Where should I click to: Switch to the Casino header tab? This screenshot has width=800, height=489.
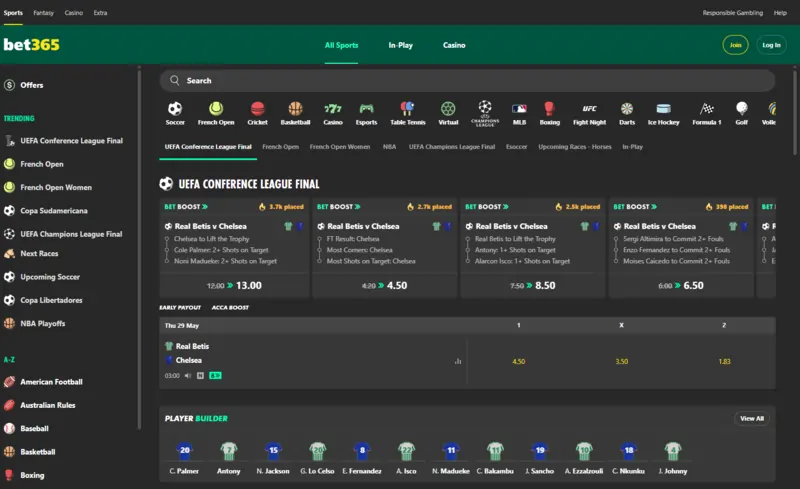(x=454, y=45)
